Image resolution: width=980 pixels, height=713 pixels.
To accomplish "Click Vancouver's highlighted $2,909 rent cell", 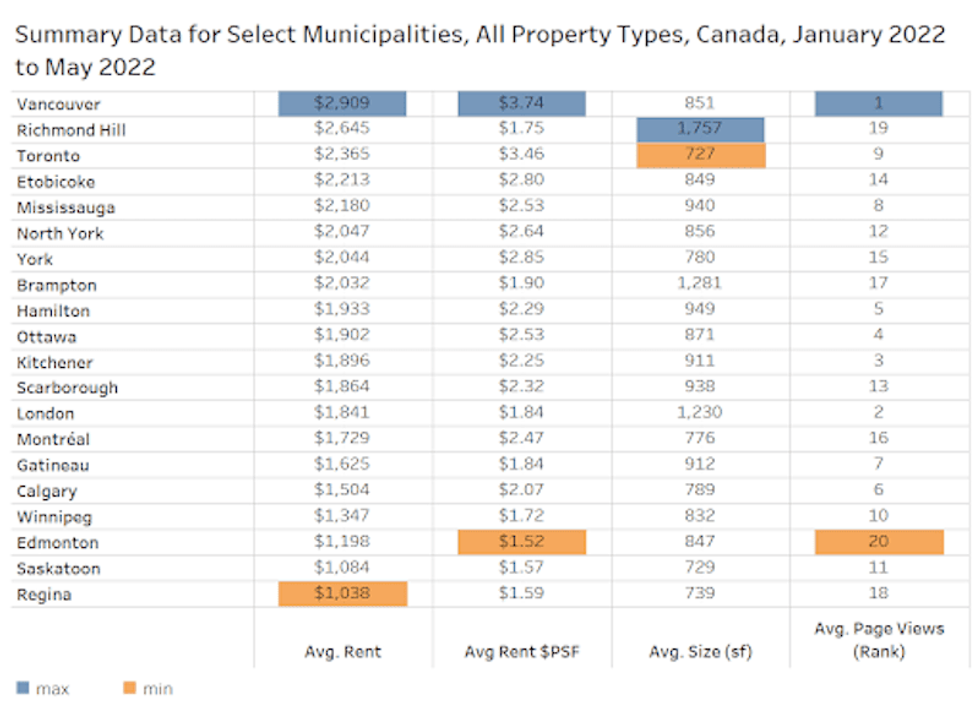I will tap(342, 103).
